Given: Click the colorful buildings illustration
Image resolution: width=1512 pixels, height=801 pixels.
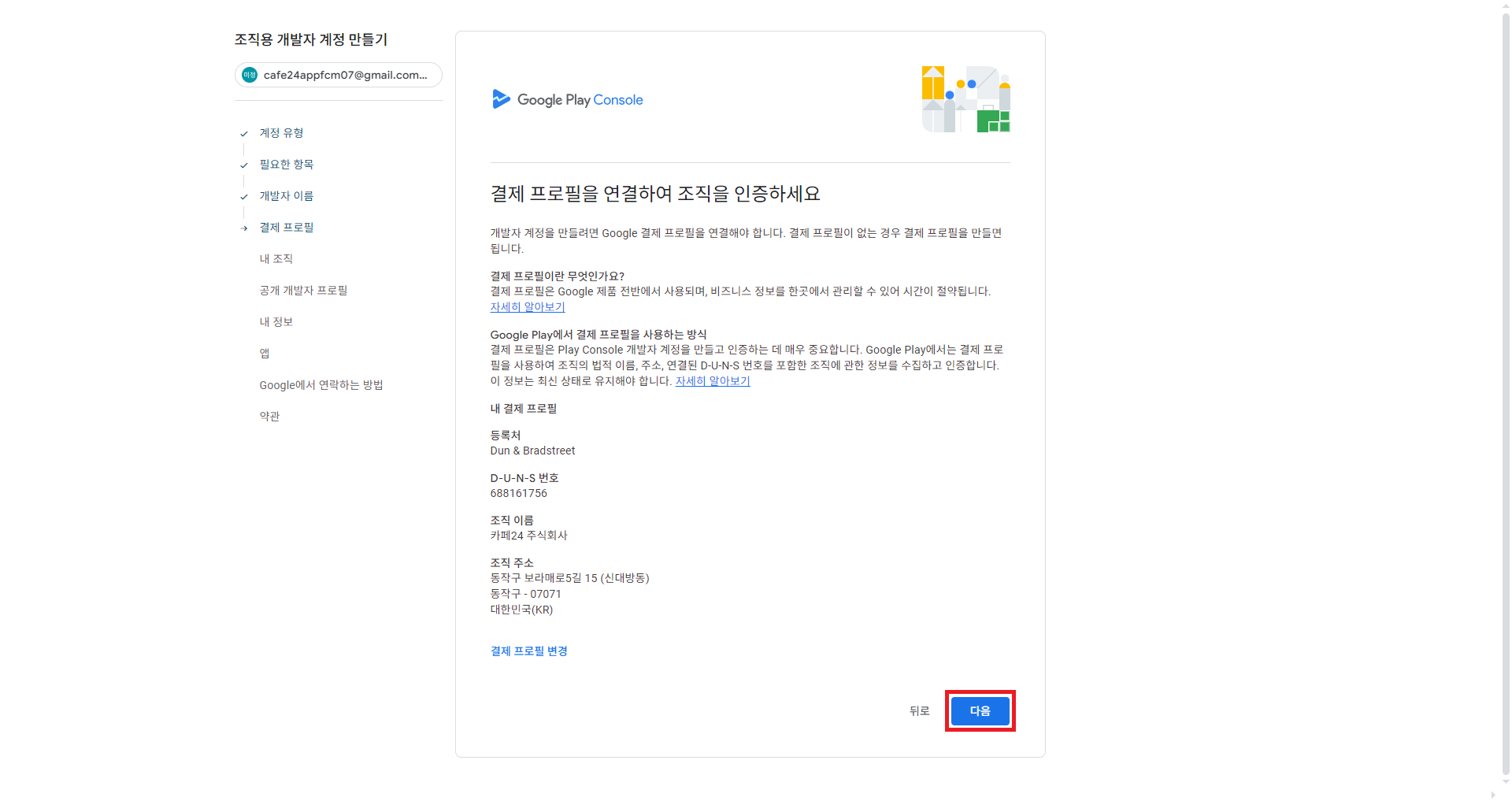Looking at the screenshot, I should 965,99.
